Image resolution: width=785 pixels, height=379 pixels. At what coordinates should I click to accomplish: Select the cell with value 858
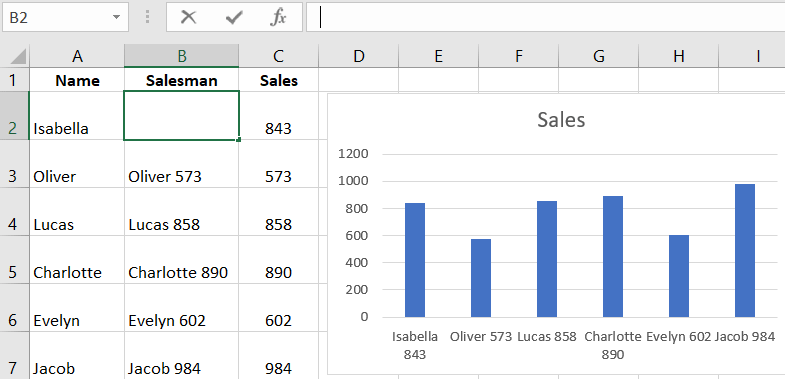pyautogui.click(x=278, y=212)
